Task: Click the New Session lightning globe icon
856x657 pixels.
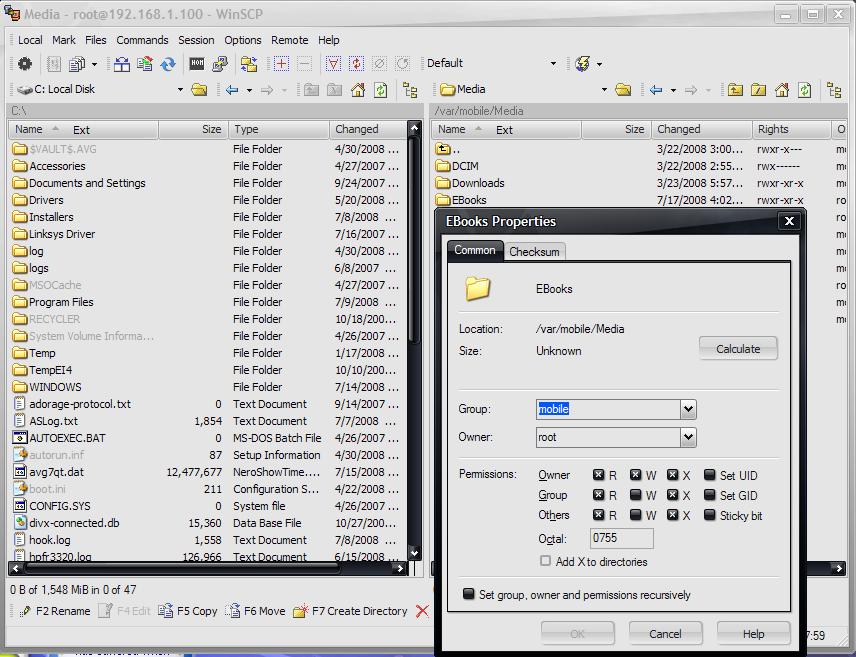Action: [582, 64]
